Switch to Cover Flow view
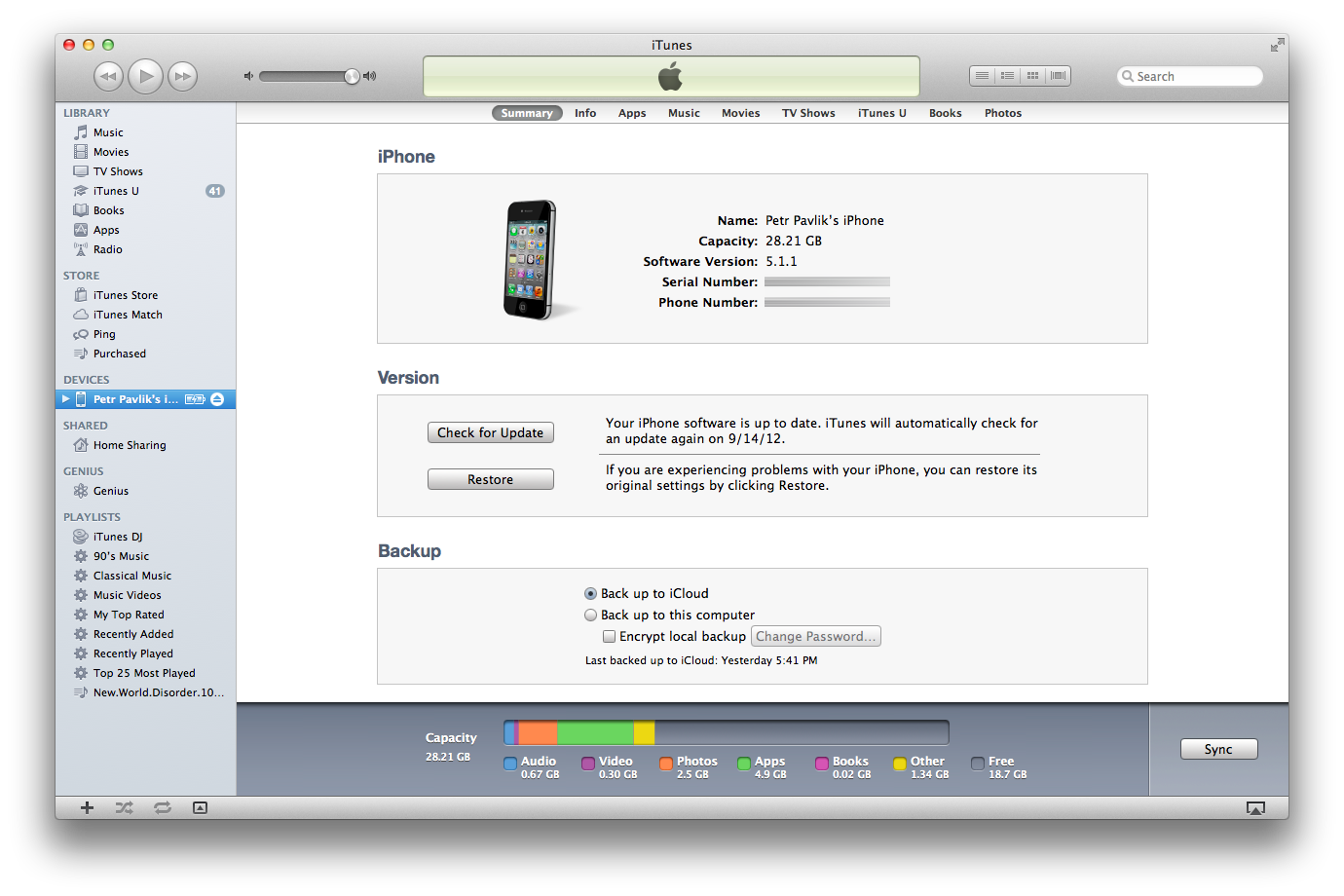 pos(1058,76)
